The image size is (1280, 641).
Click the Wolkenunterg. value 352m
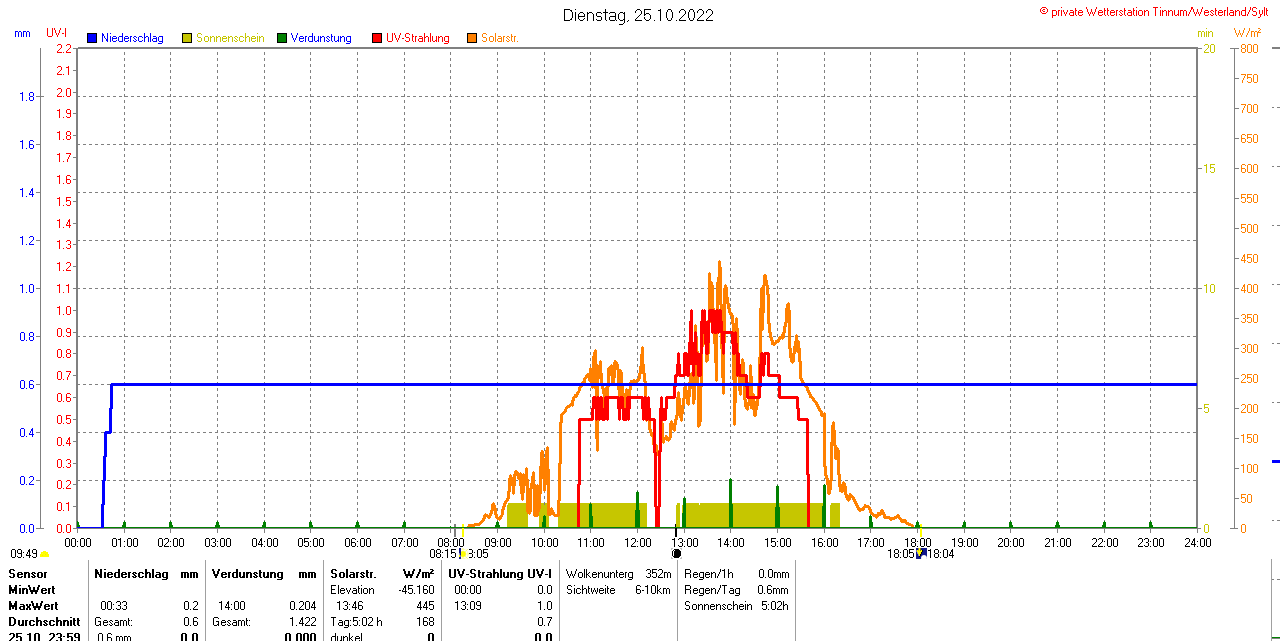[x=658, y=574]
